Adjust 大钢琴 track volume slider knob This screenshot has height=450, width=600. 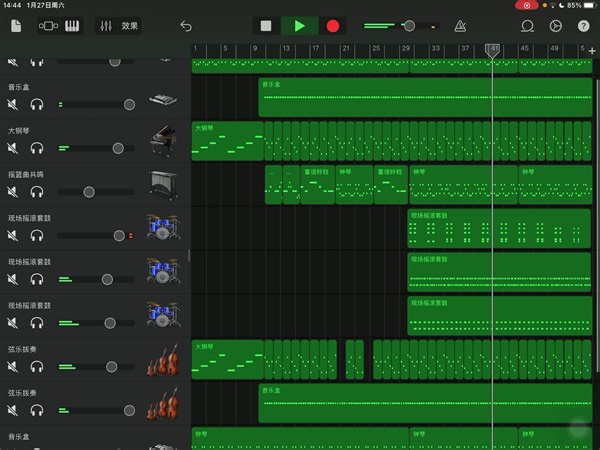(118, 148)
